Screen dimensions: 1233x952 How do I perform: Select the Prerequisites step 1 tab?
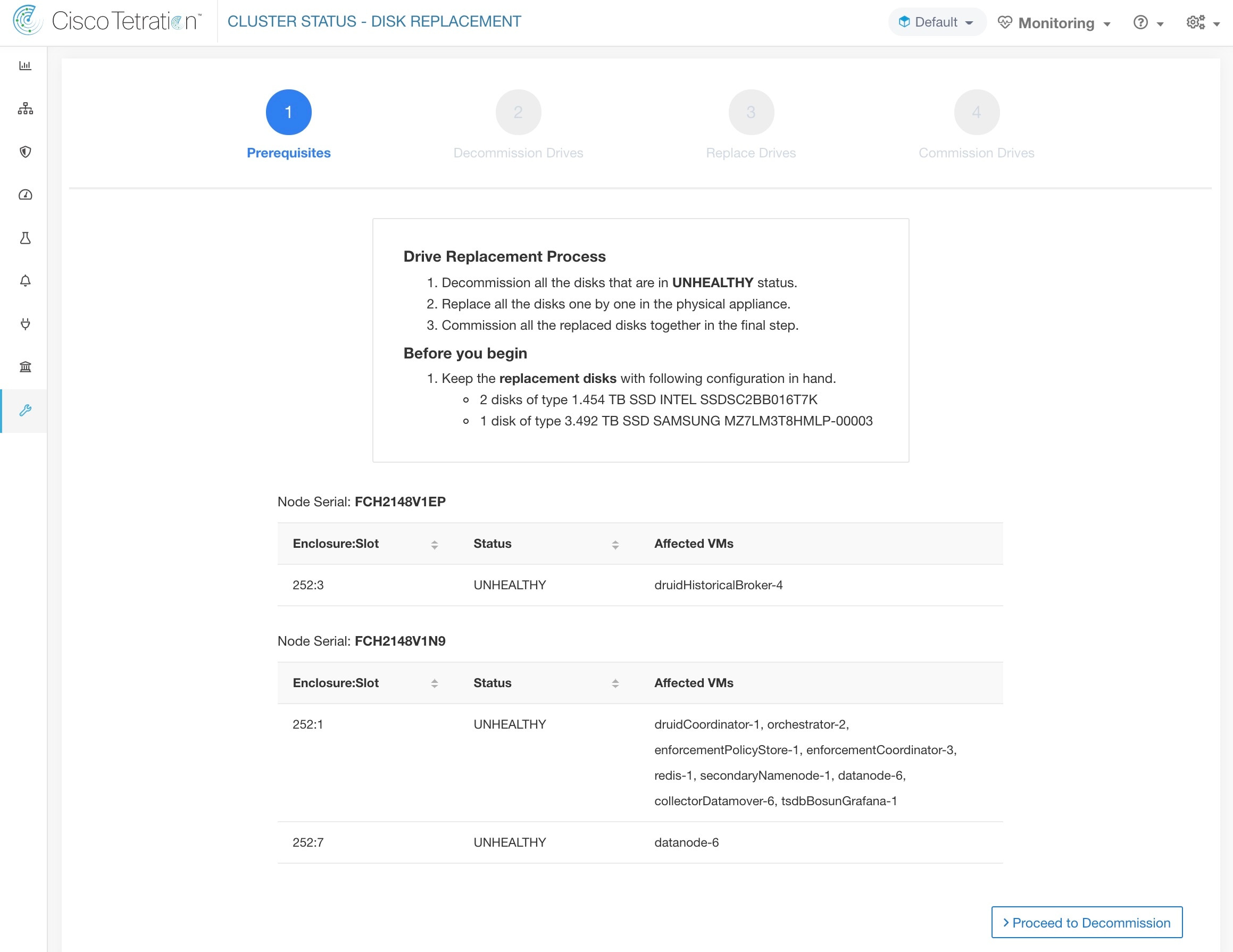point(288,111)
